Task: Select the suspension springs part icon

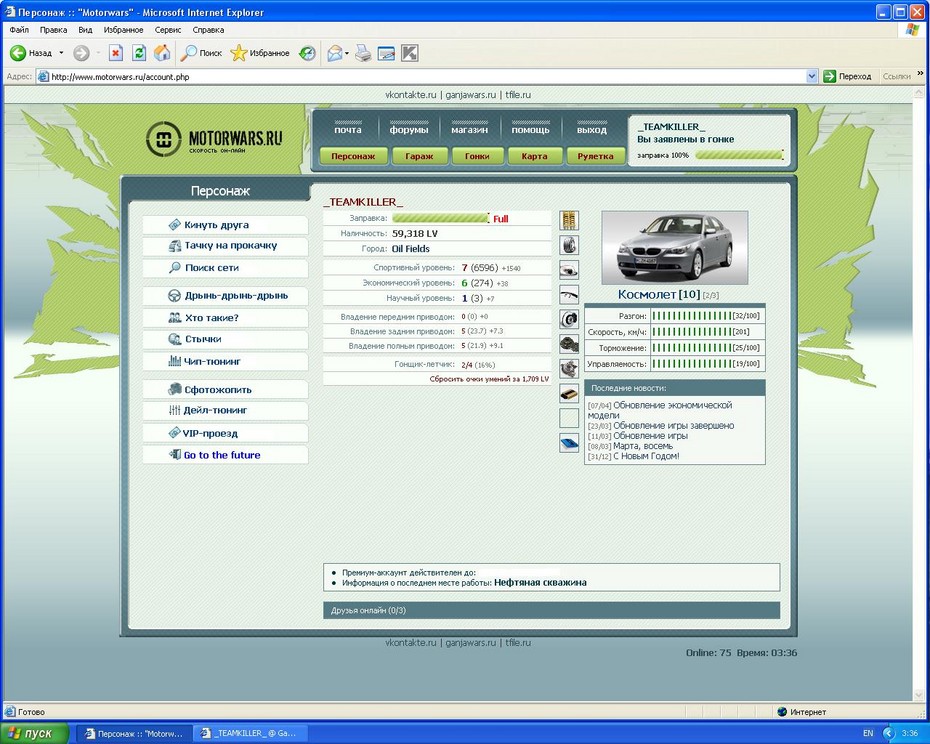Action: coord(569,221)
